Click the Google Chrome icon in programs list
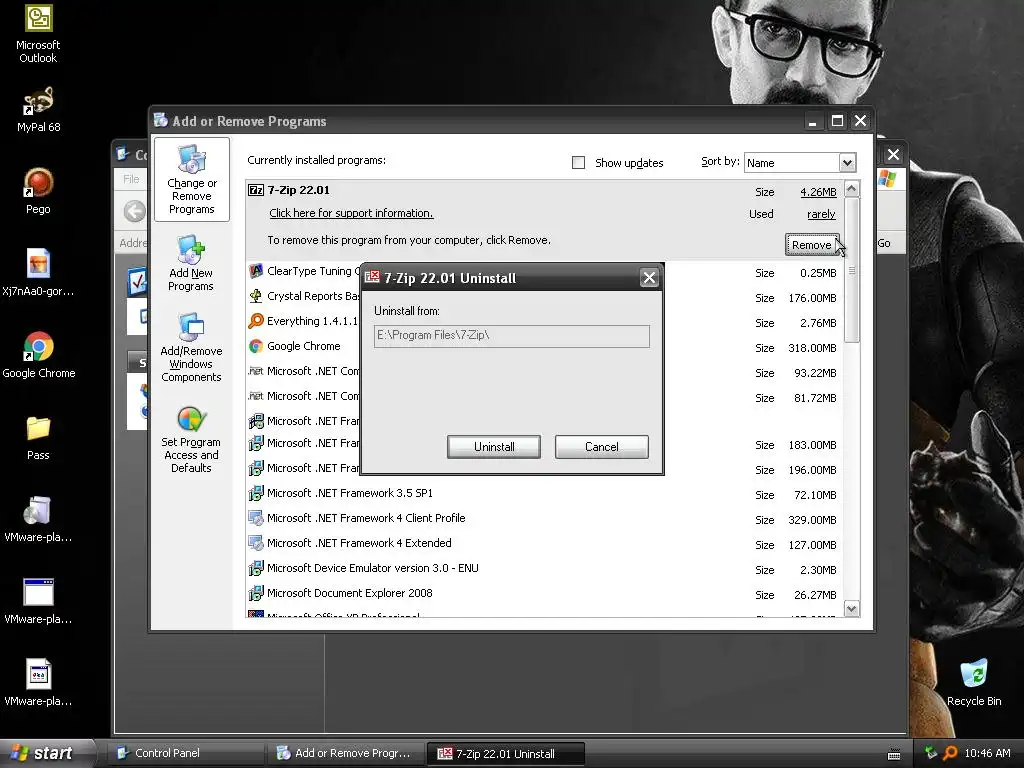This screenshot has width=1024, height=768. [256, 346]
